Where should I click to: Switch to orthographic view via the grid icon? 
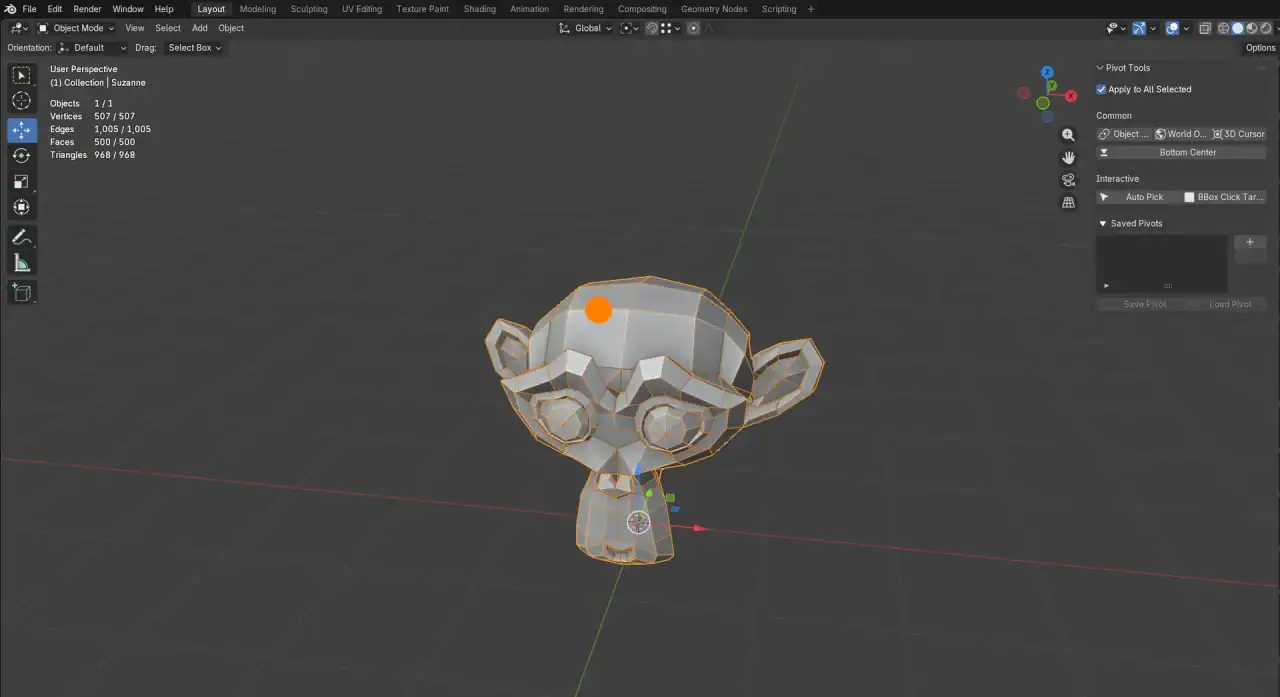coord(1068,202)
